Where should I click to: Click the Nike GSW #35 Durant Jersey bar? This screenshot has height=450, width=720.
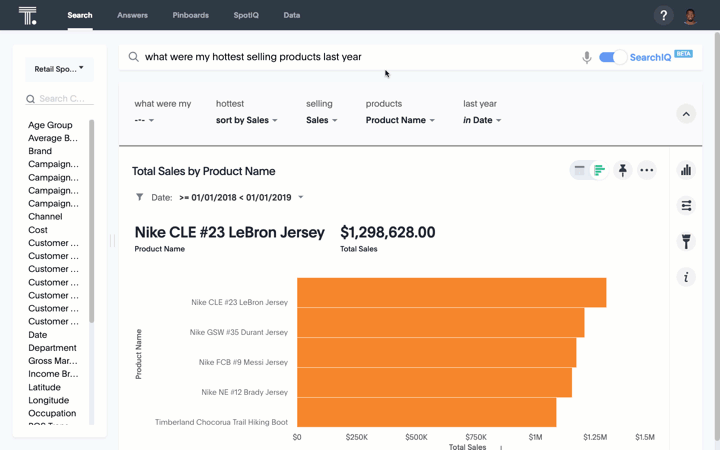[x=440, y=323]
